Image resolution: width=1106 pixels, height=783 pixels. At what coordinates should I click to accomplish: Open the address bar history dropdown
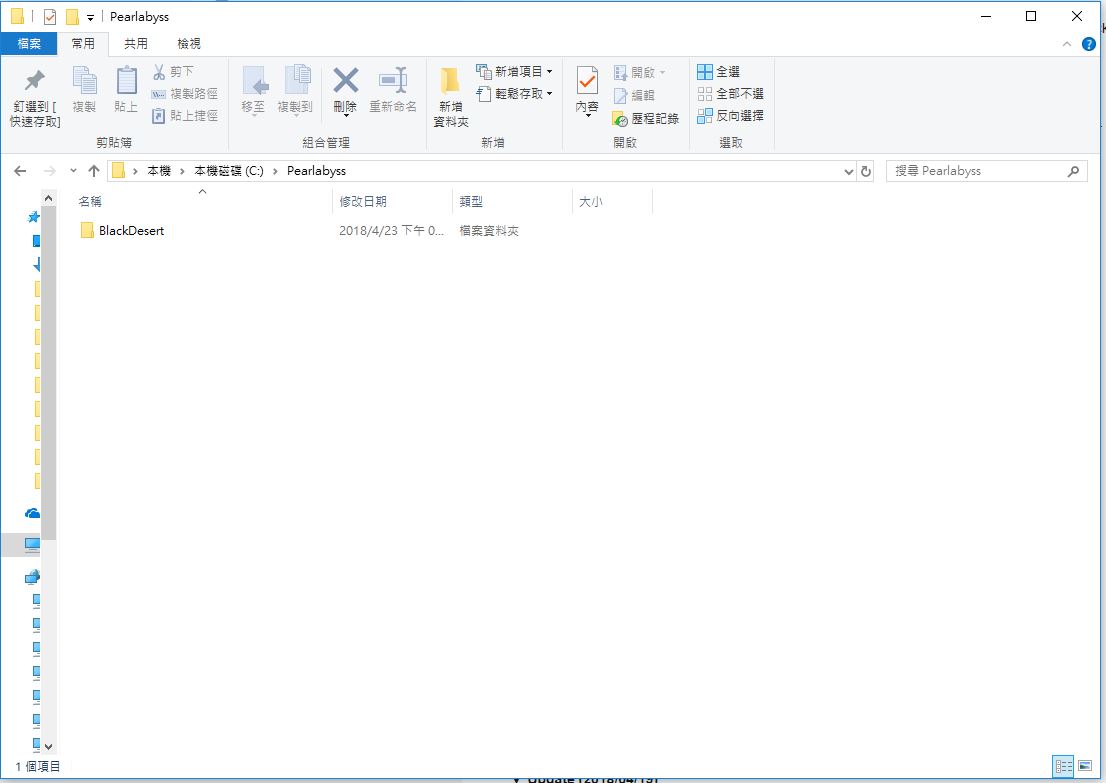pyautogui.click(x=849, y=171)
